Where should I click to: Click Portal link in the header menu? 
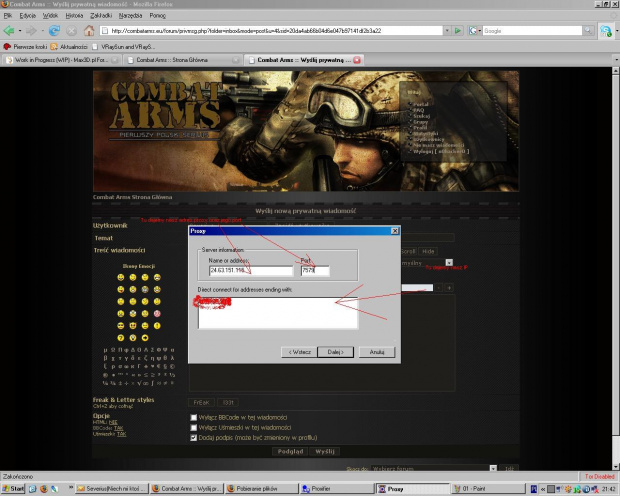[421, 104]
